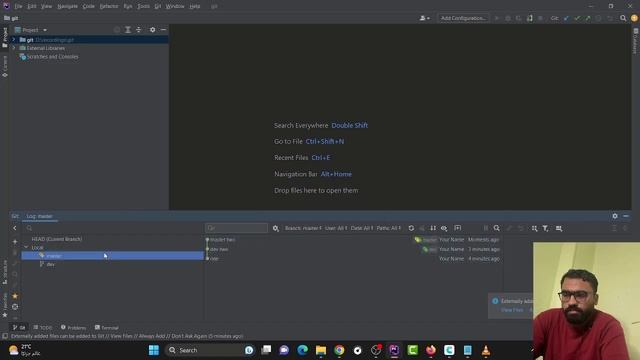The image size is (640, 360).
Task: Click the Git push arrow icon
Action: click(x=588, y=18)
